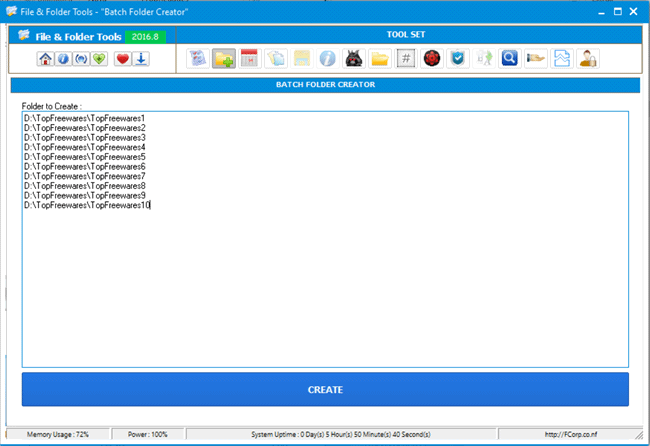Screen dimensions: 650x446
Task: Click the 2016.8 version badge
Action: pos(146,37)
